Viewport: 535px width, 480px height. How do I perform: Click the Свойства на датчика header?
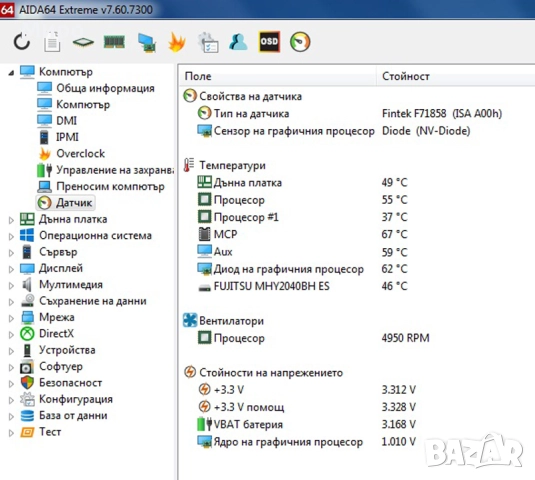[243, 96]
